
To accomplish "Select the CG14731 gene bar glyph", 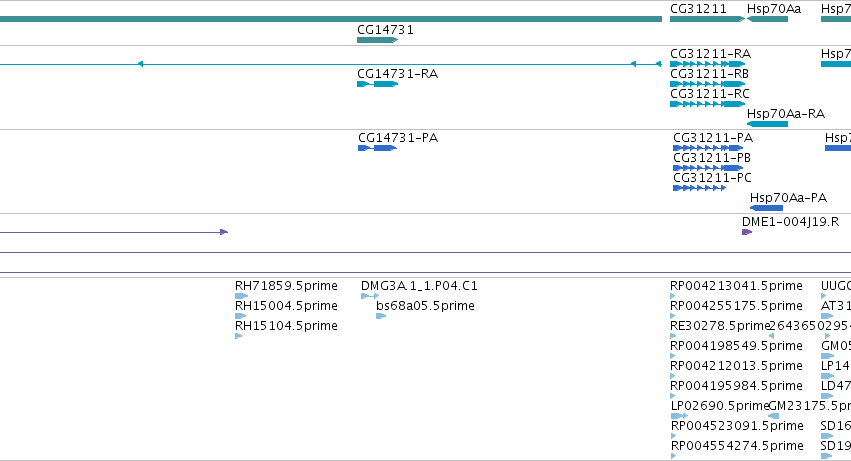I will (377, 40).
